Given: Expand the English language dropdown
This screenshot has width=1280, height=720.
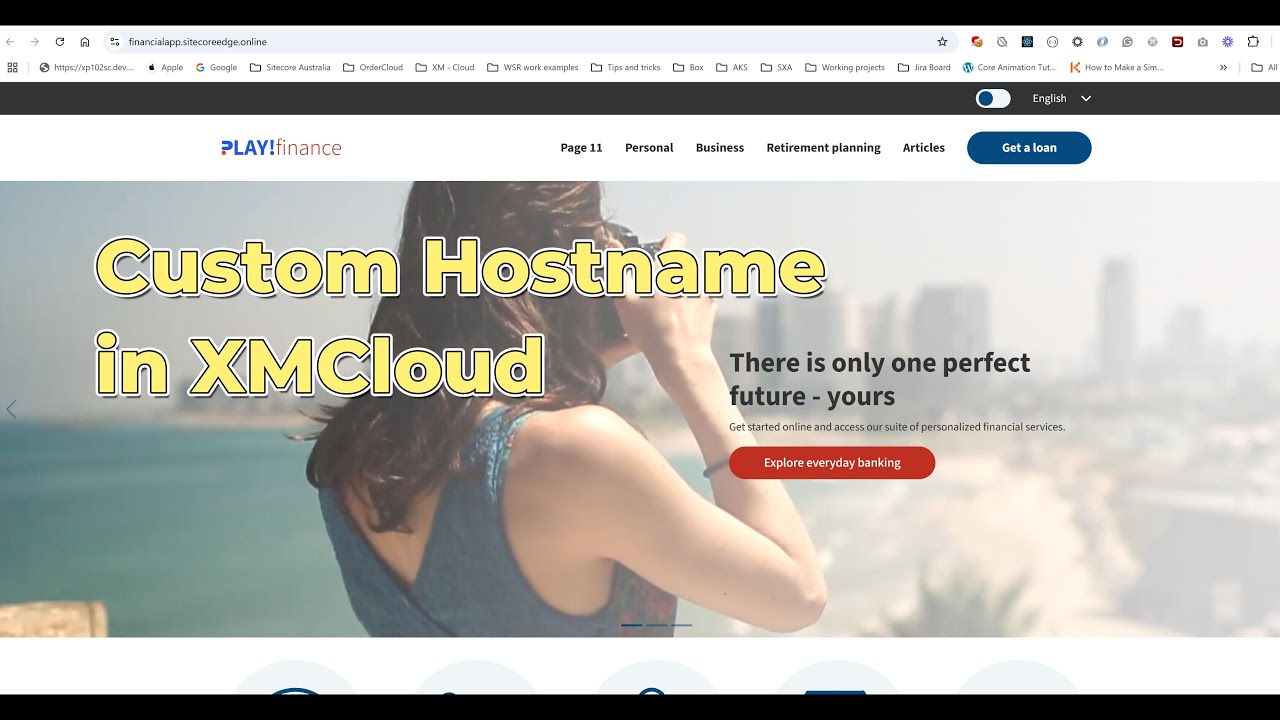Looking at the screenshot, I should pos(1062,98).
